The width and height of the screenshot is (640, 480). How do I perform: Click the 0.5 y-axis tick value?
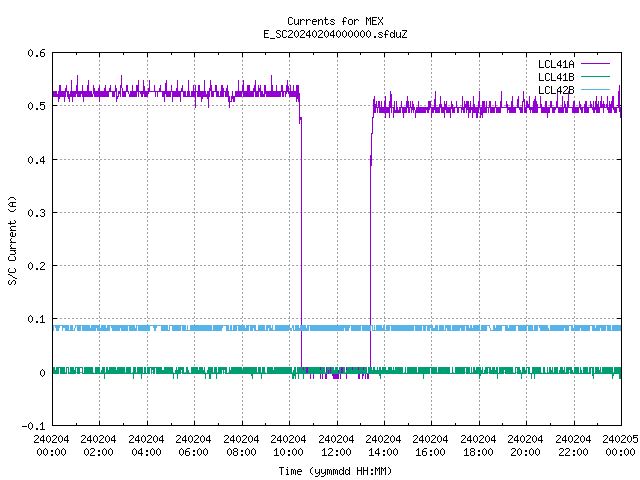click(x=36, y=106)
